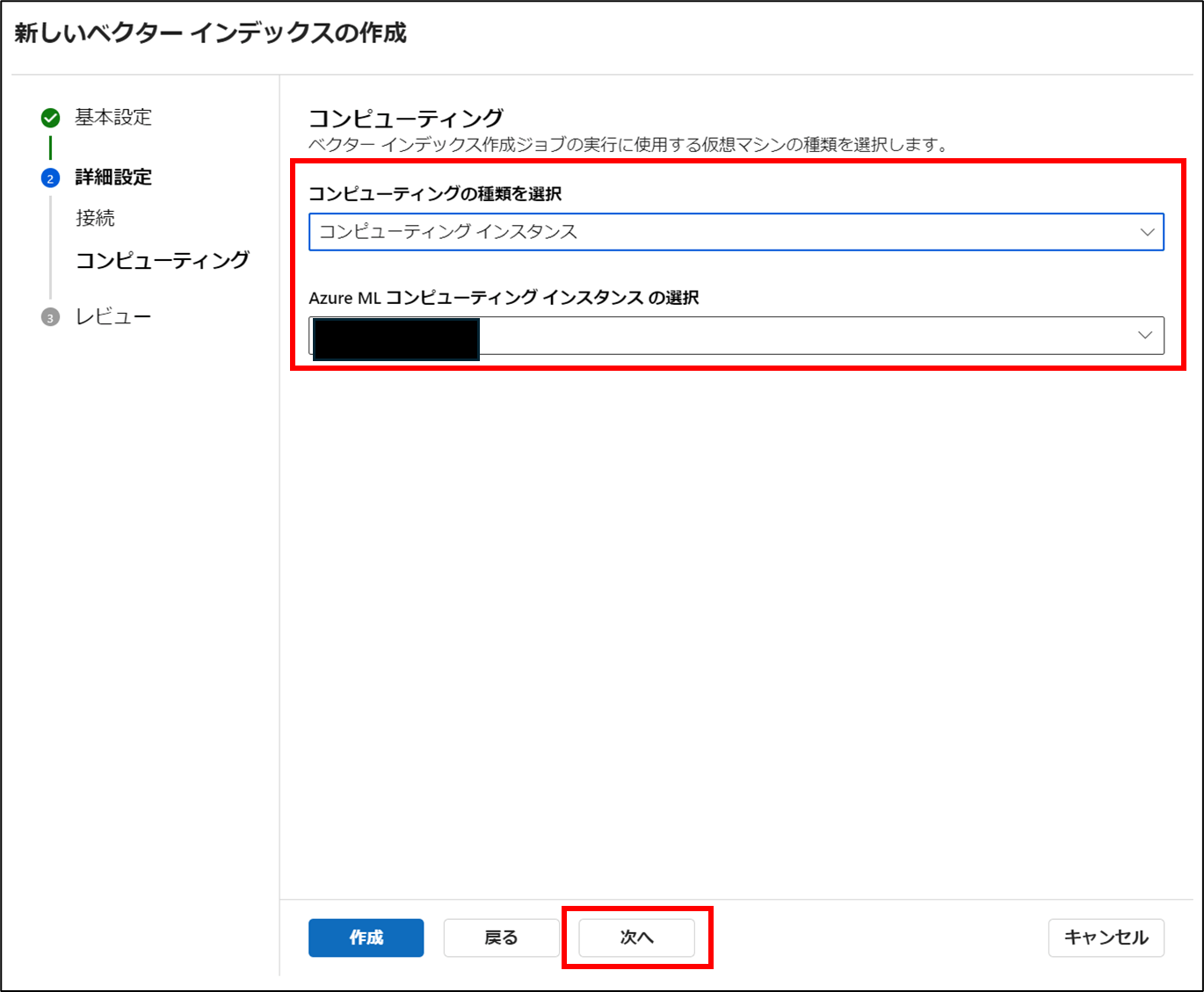
Task: Cancel the wizard via キャンセル
Action: 1106,938
